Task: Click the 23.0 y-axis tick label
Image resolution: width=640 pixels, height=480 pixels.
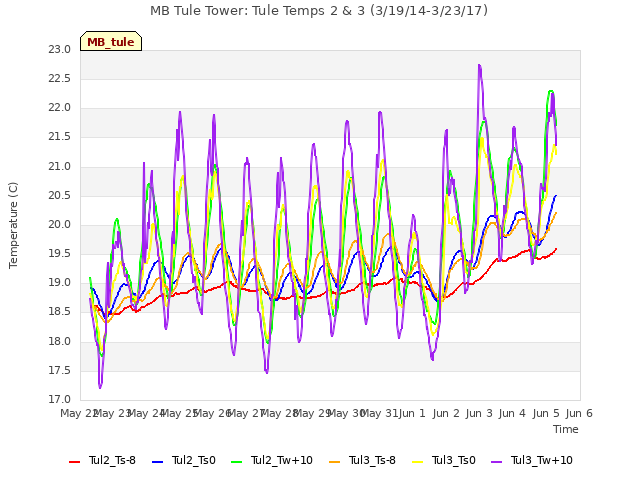Action: click(60, 50)
